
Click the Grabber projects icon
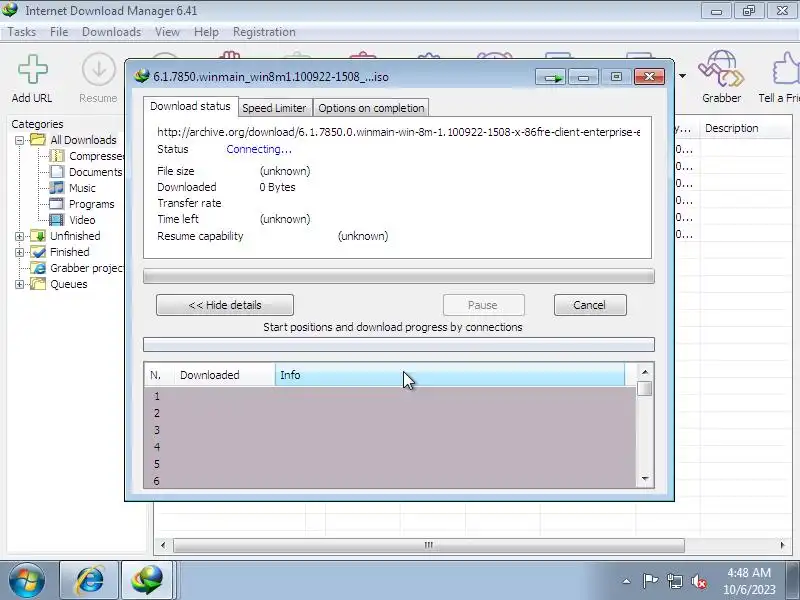click(x=38, y=268)
